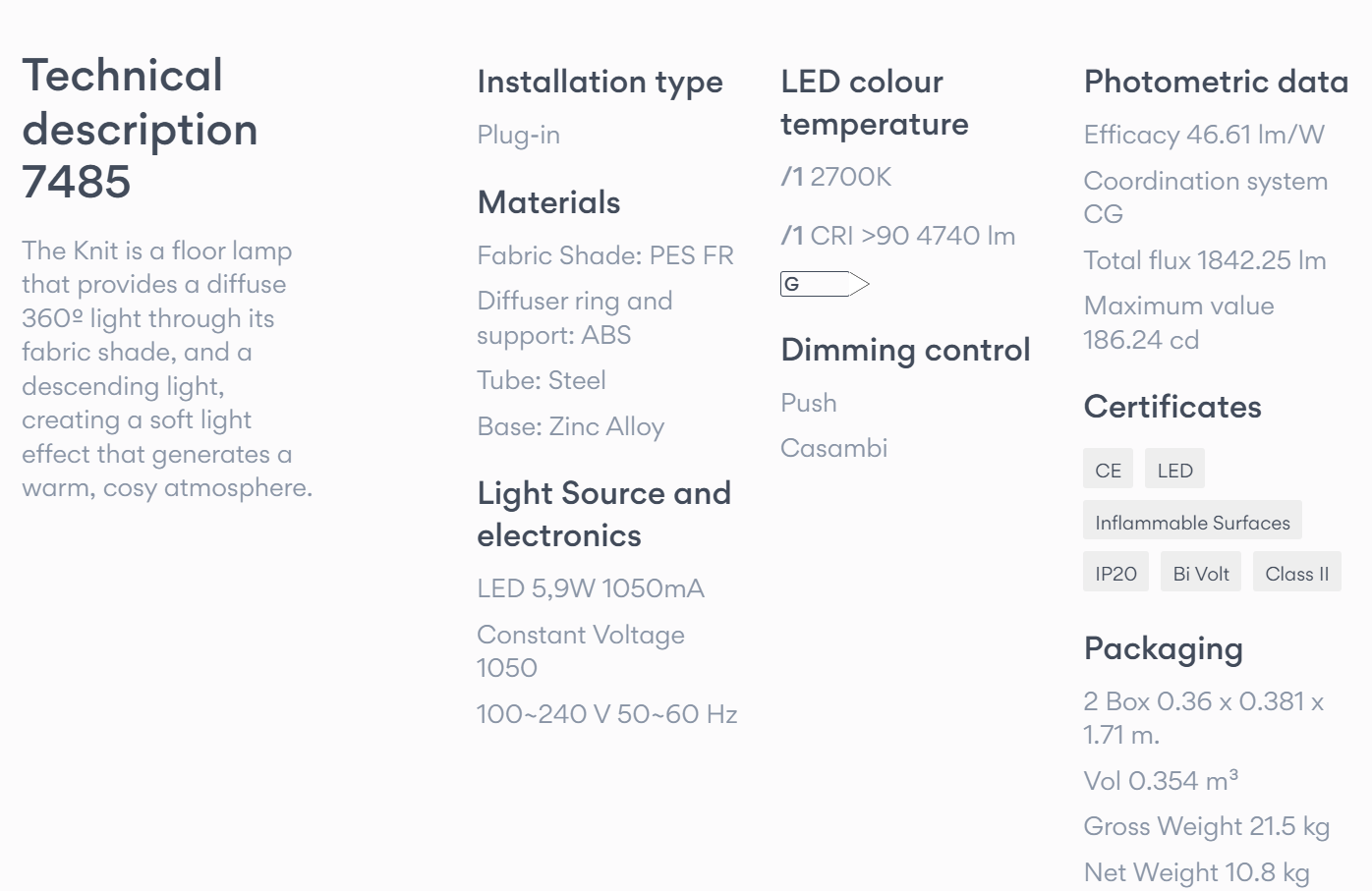Select the Plug-in installation type text

point(518,135)
